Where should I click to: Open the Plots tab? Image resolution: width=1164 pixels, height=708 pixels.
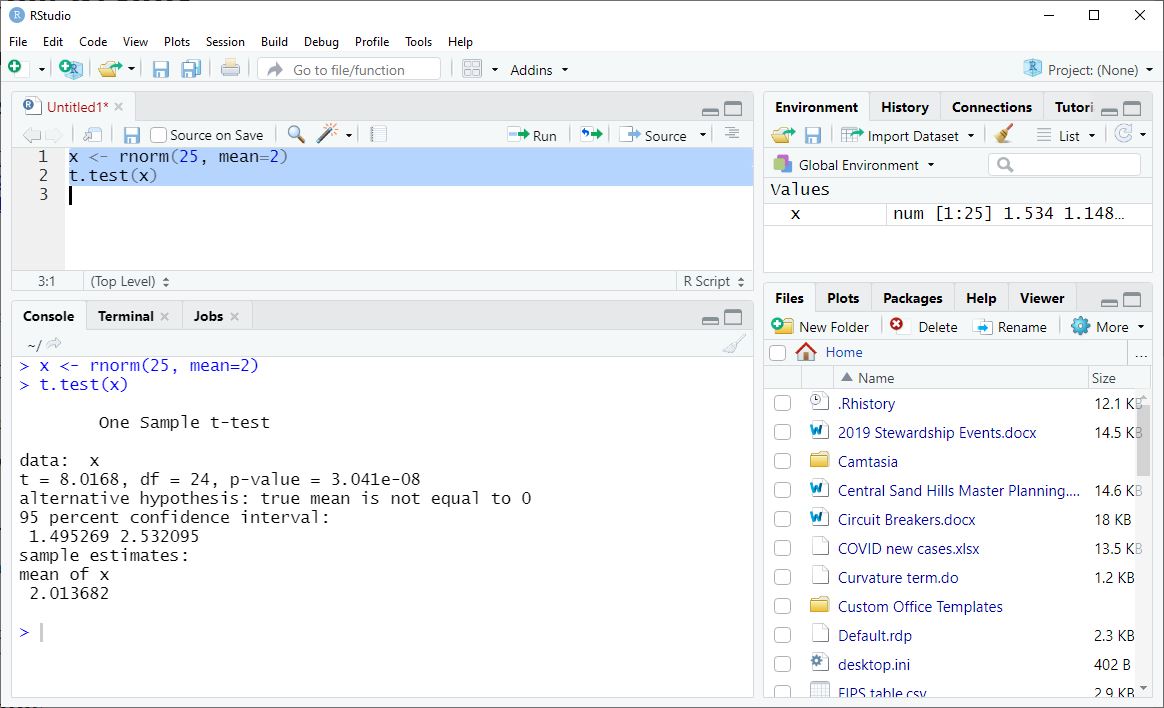842,297
